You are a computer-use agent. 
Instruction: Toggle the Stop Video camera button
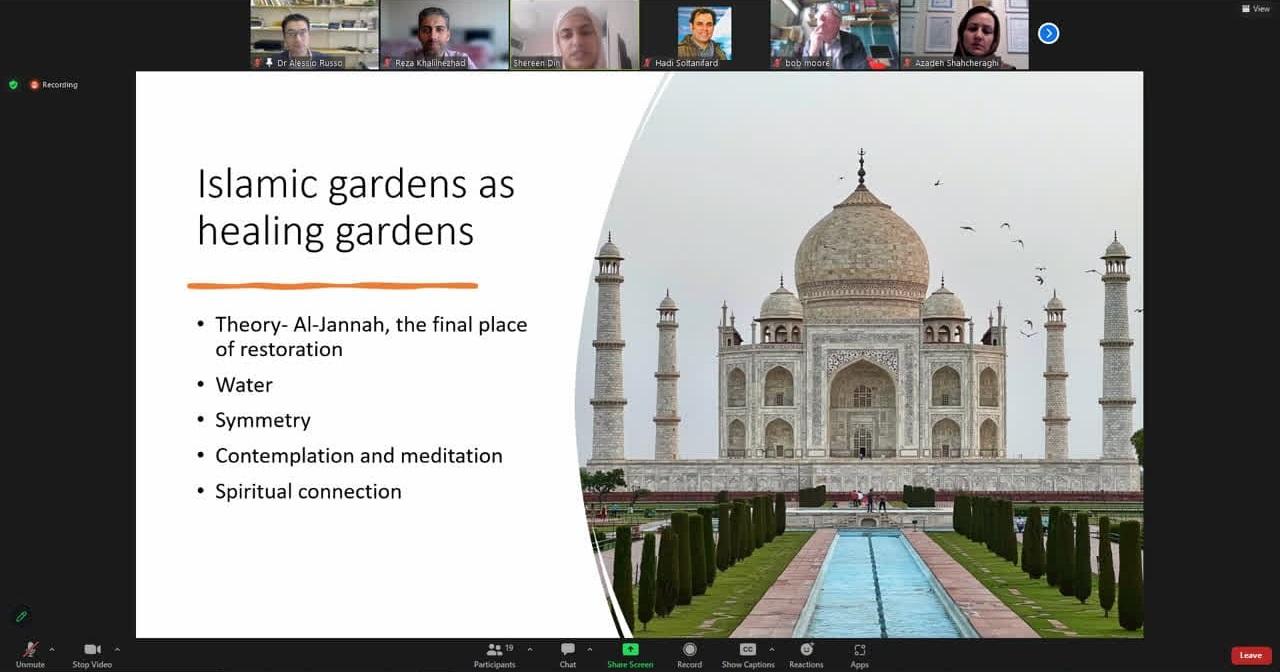[x=92, y=650]
